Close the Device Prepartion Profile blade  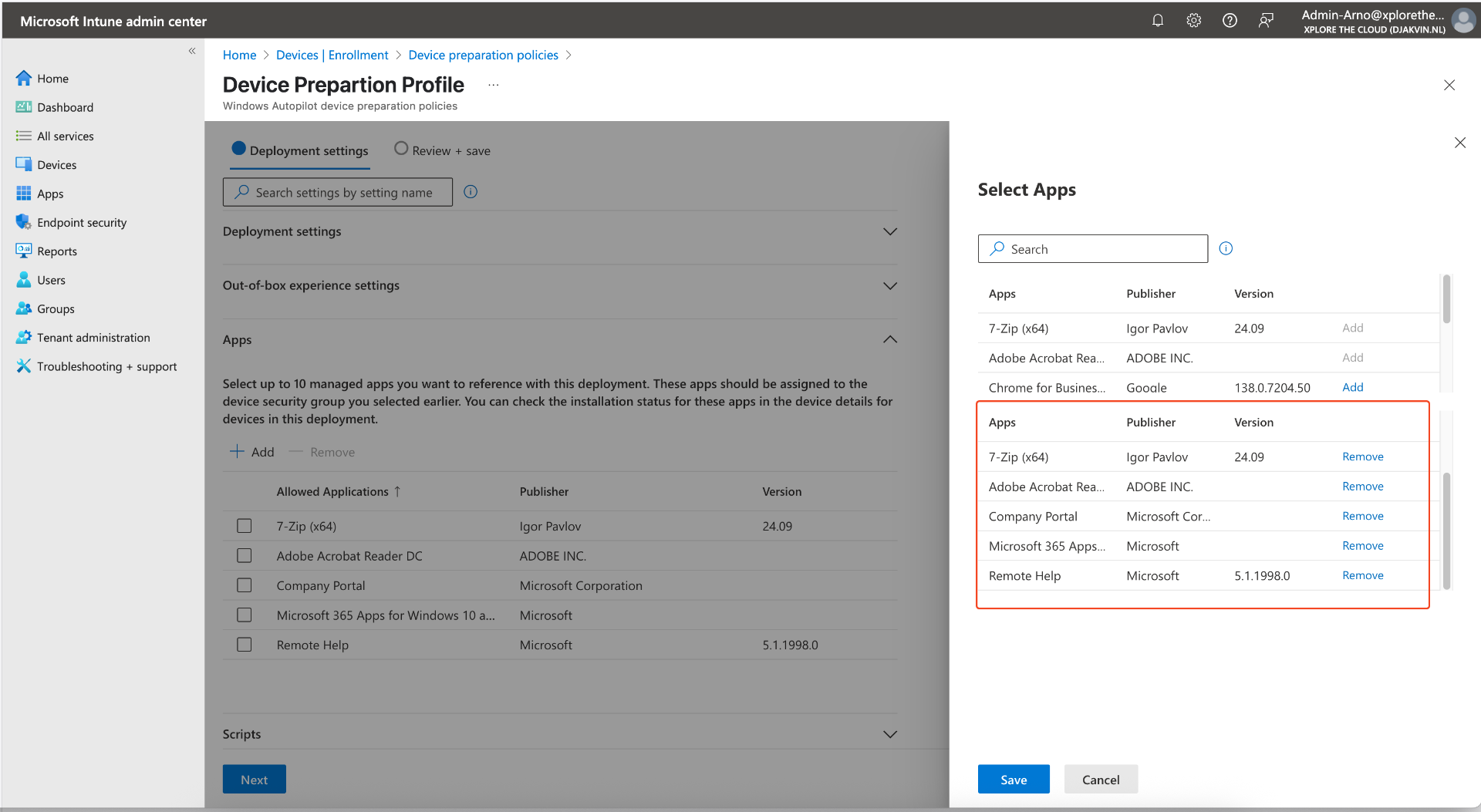click(x=1449, y=85)
